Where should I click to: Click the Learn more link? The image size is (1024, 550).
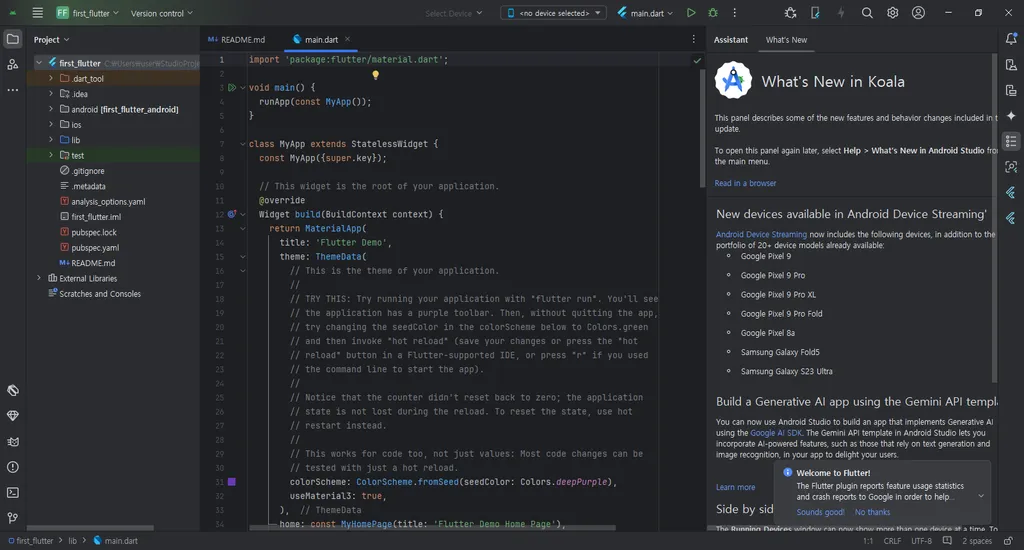pyautogui.click(x=735, y=487)
